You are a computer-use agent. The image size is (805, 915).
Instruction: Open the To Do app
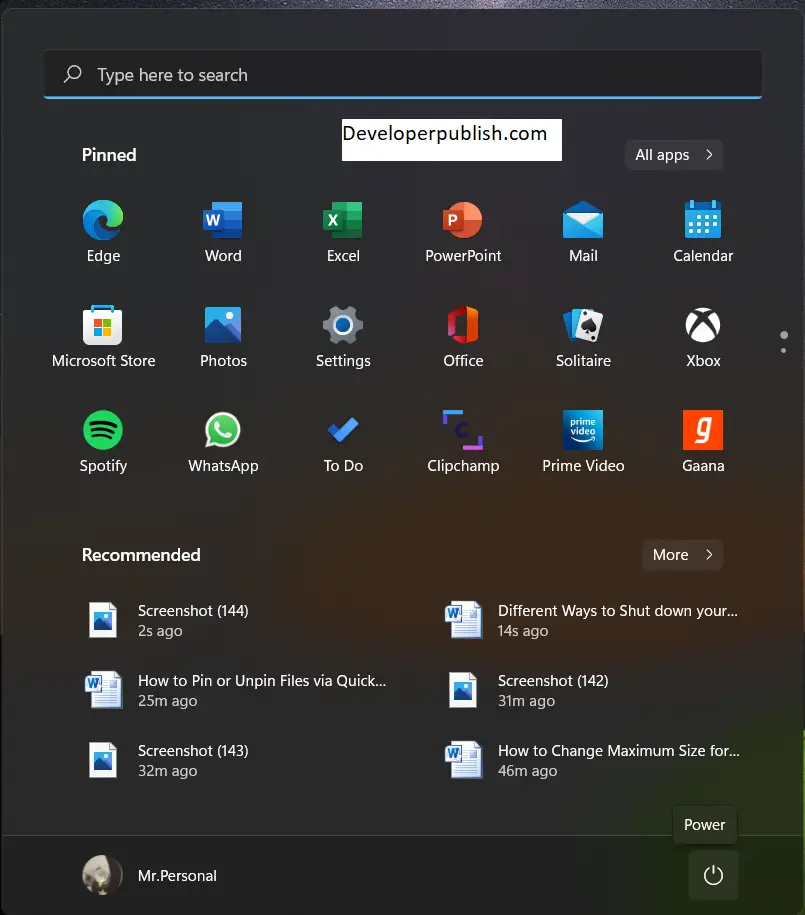coord(343,442)
